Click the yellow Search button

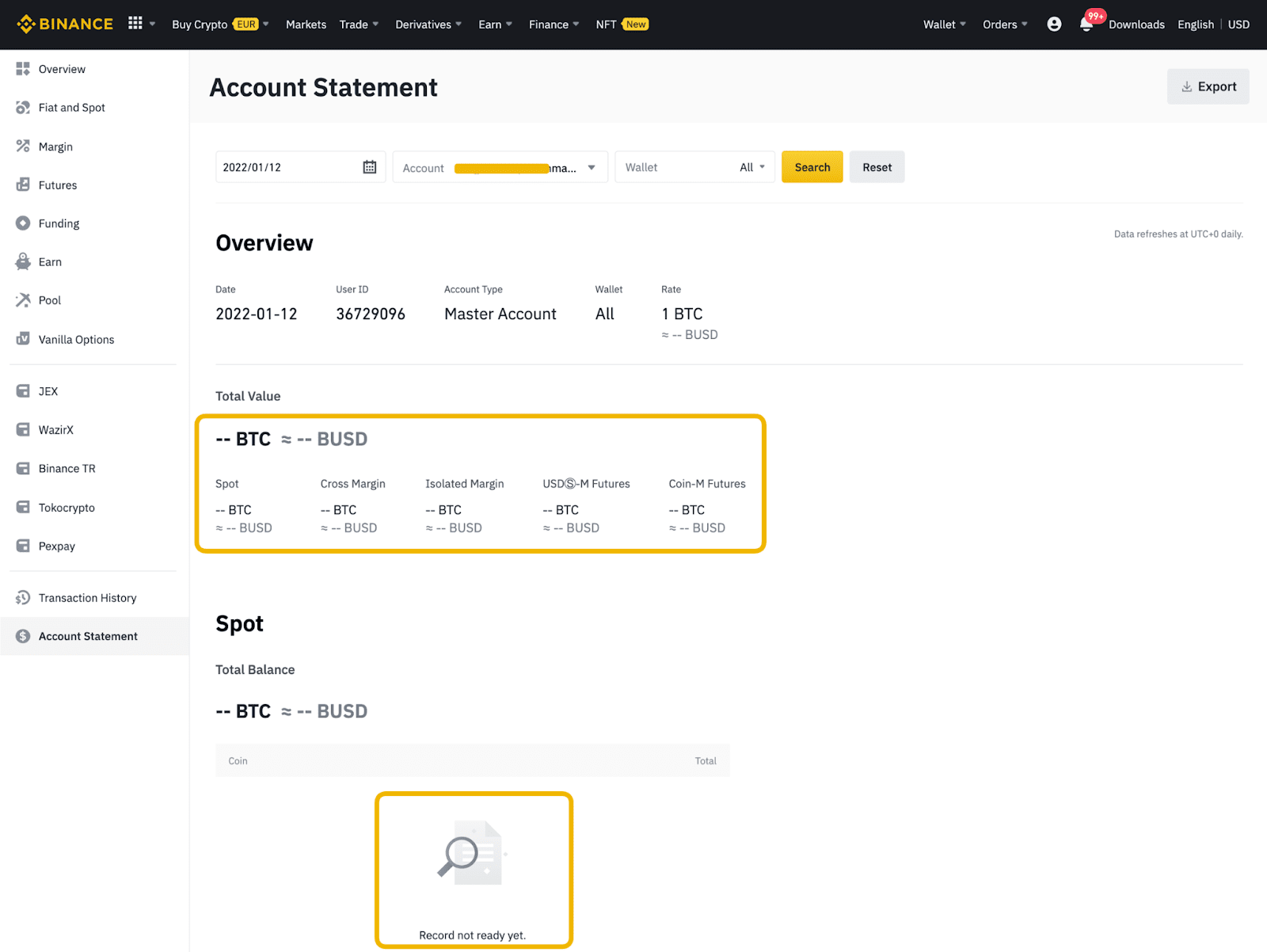click(812, 167)
